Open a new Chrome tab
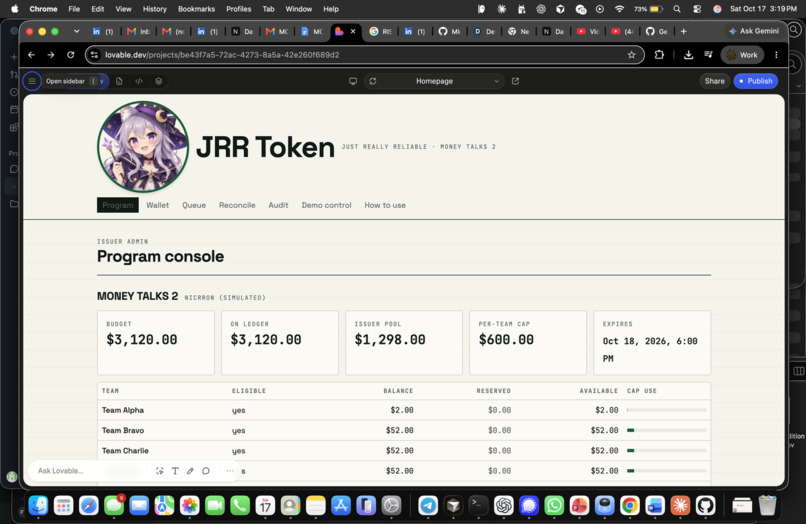This screenshot has height=524, width=806. 684,31
